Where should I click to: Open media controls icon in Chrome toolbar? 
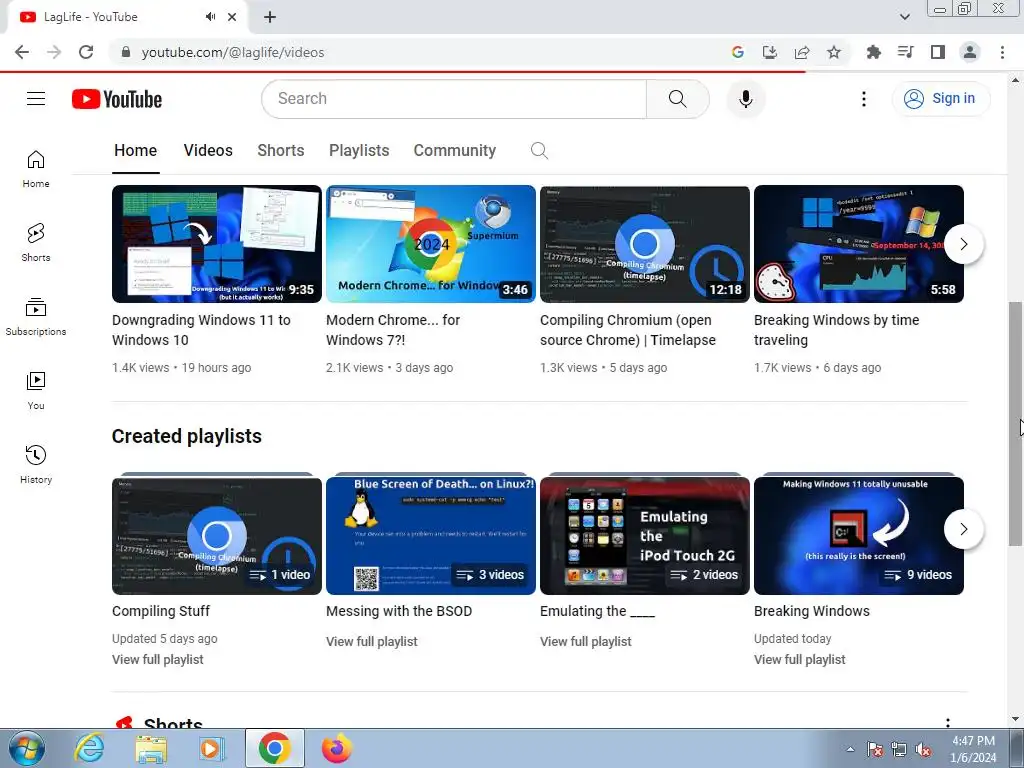click(x=906, y=52)
